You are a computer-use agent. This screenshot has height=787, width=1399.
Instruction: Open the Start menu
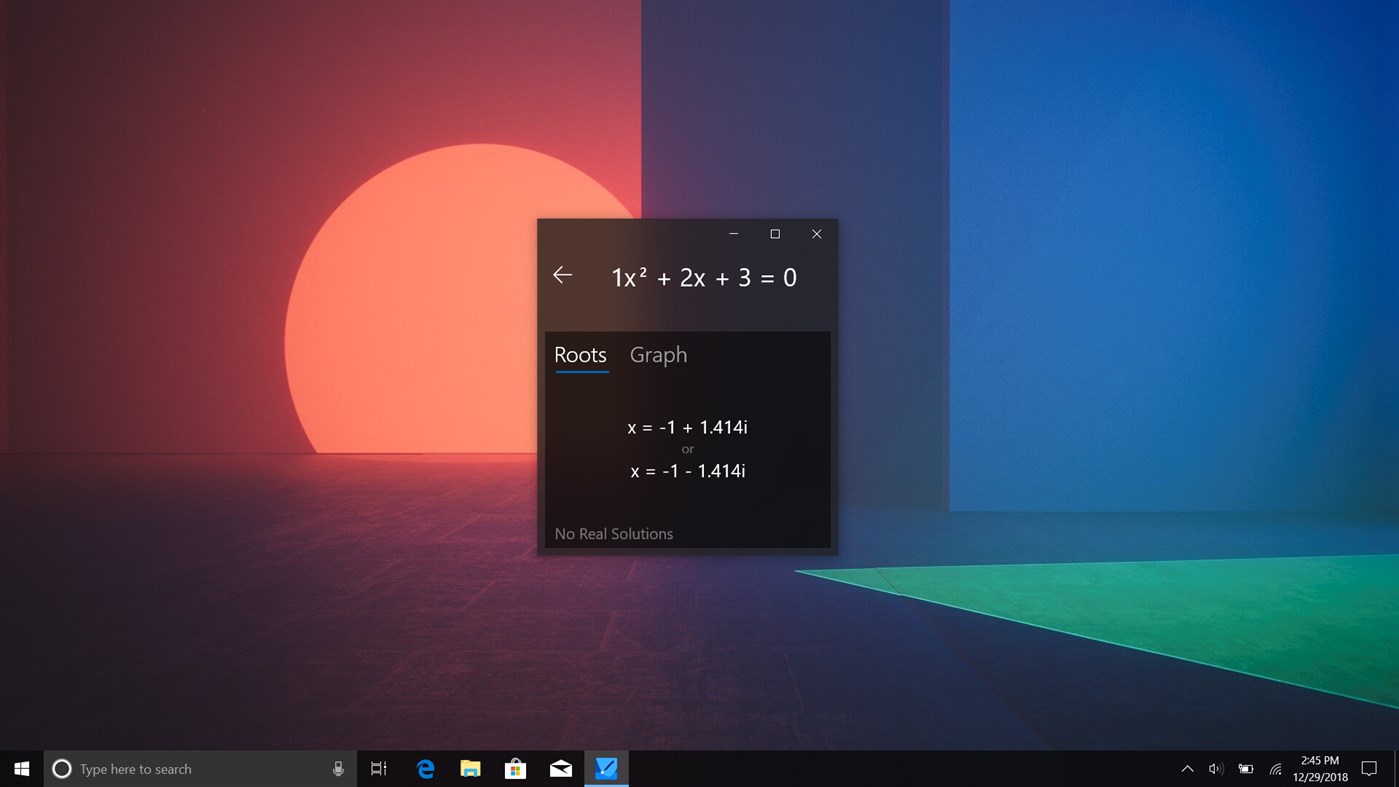(20, 768)
